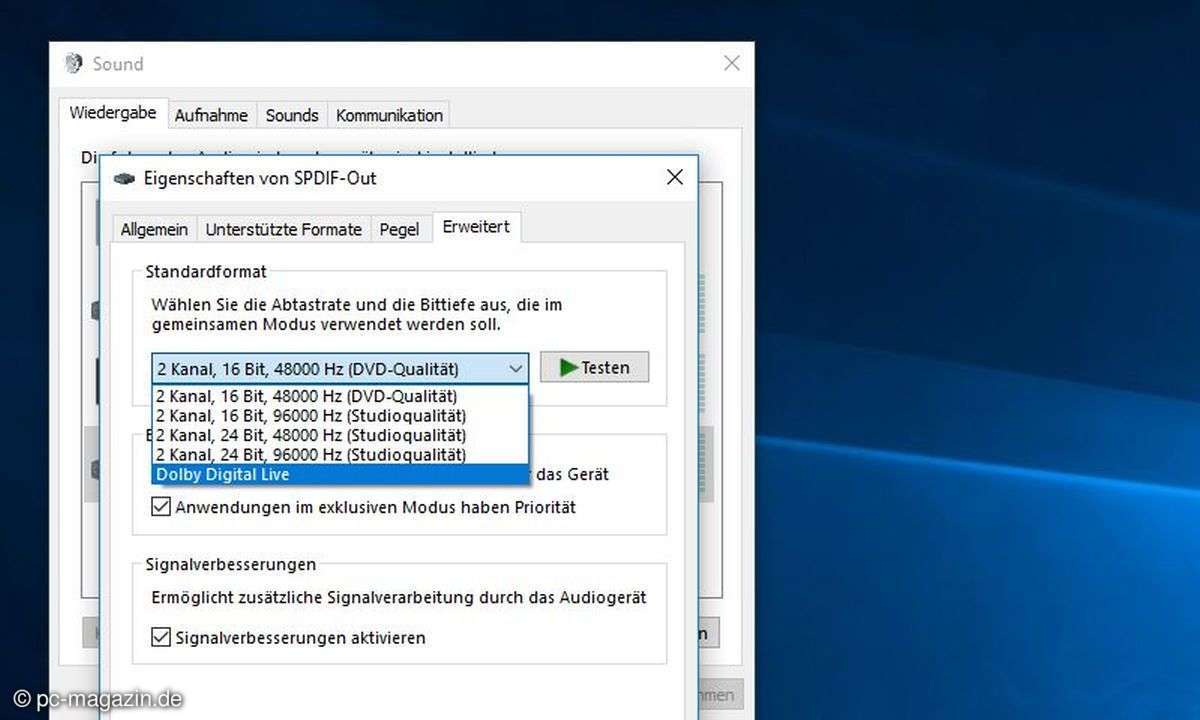1200x720 pixels.
Task: Close the Sound window
Action: click(732, 63)
